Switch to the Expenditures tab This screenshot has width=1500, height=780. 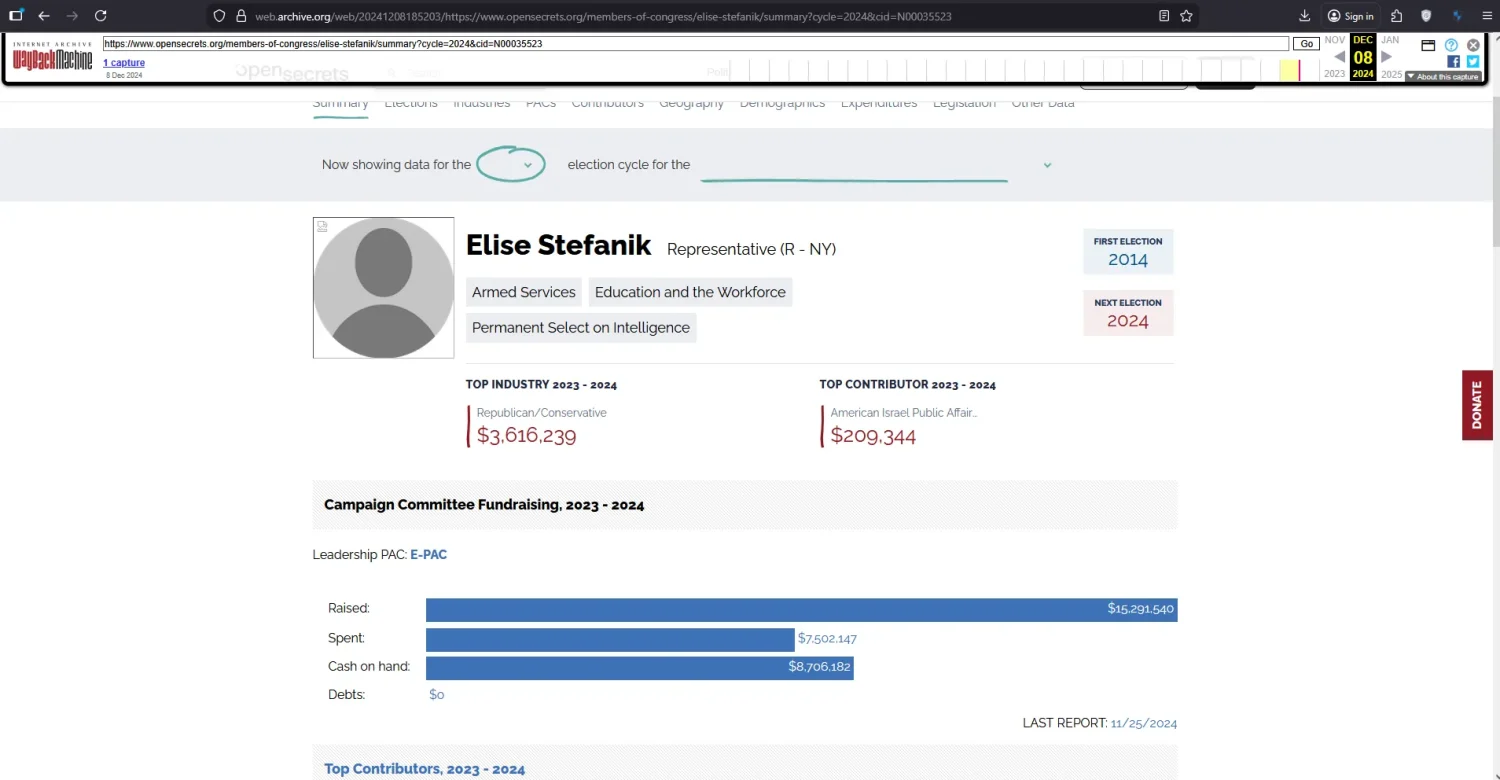879,103
